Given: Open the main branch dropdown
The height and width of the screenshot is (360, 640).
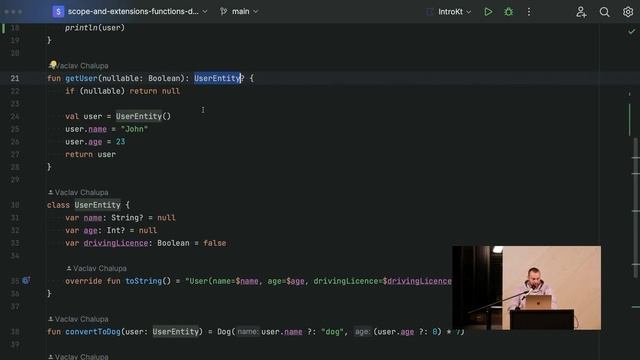Looking at the screenshot, I should click(239, 11).
